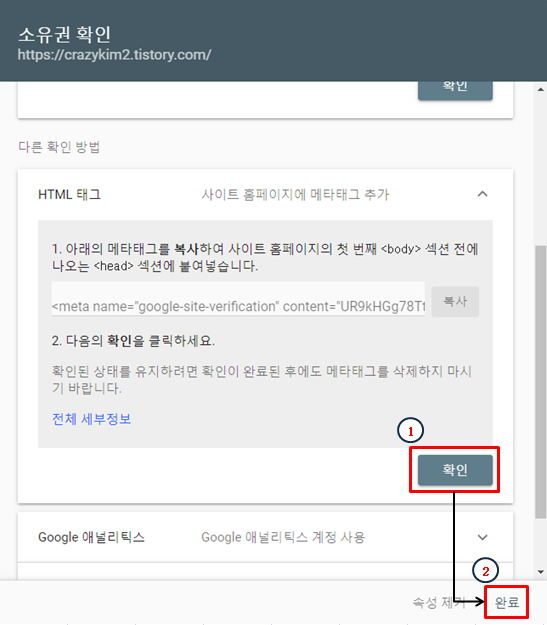Screen dimensions: 547x625
Task: Click the 복사 button to copy meta tag
Action: [455, 301]
